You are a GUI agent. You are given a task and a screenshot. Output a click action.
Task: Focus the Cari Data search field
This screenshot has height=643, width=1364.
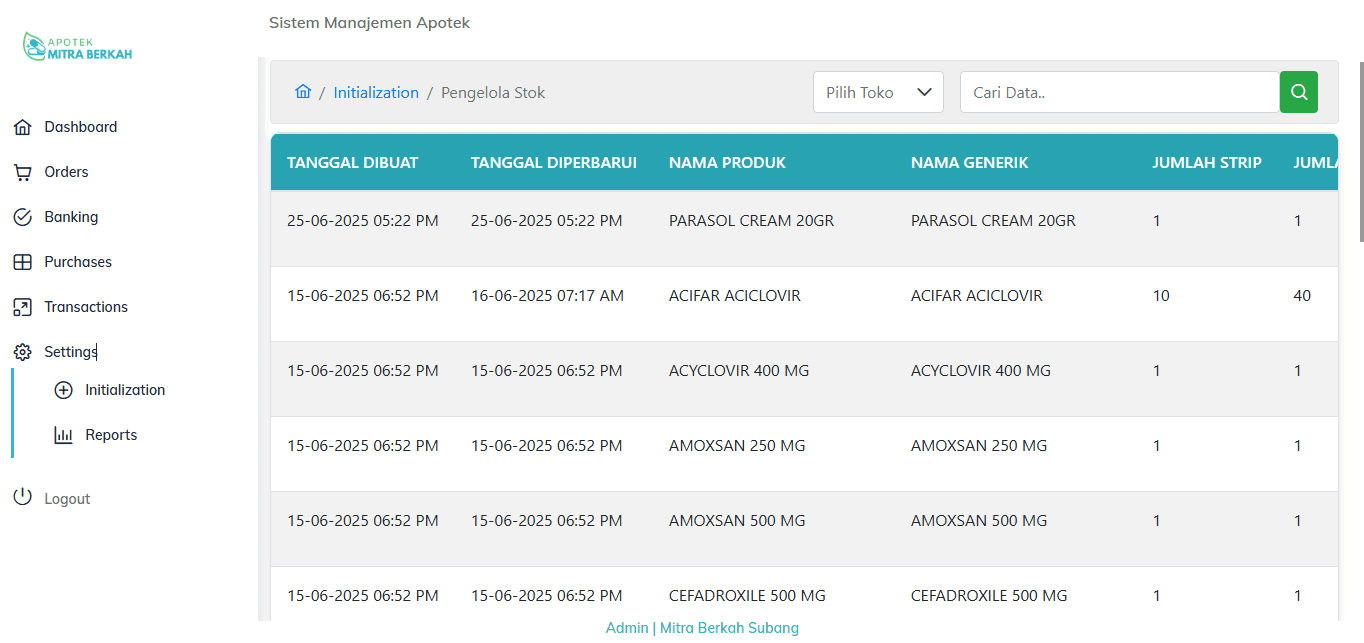(1119, 92)
